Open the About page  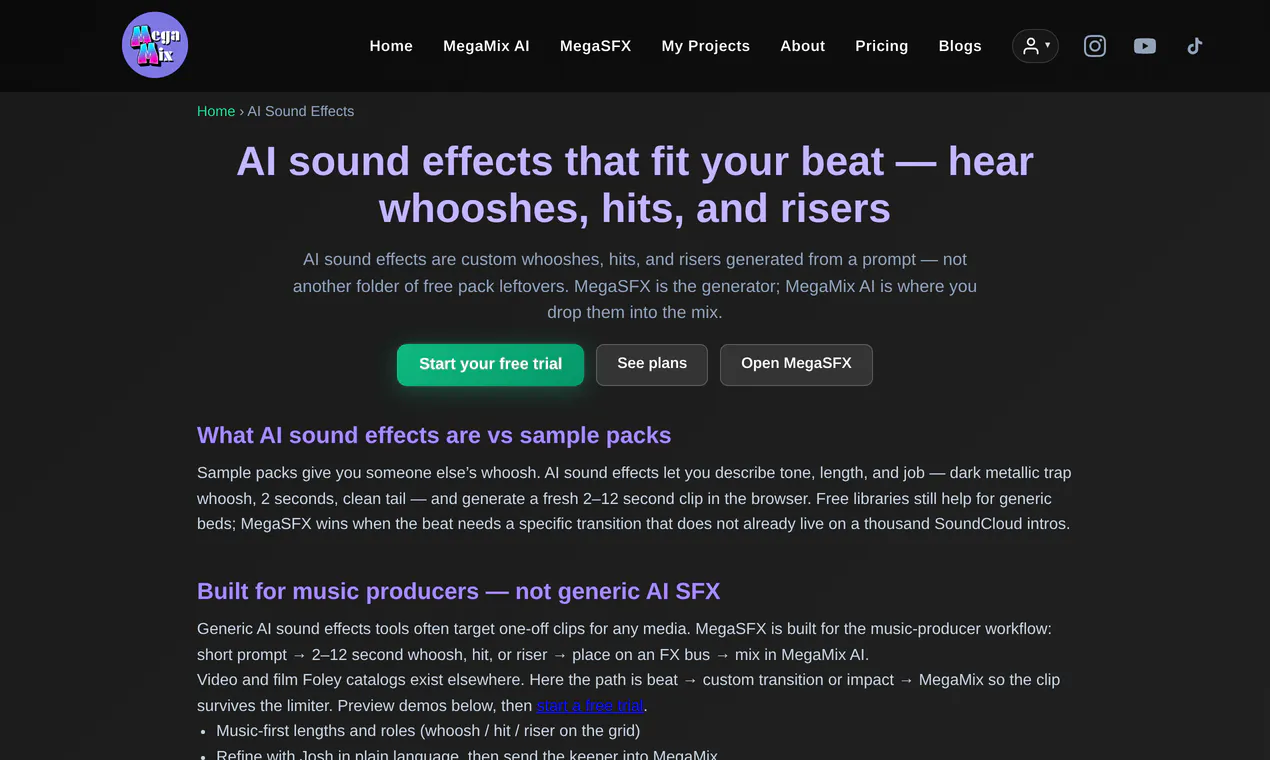pyautogui.click(x=802, y=46)
